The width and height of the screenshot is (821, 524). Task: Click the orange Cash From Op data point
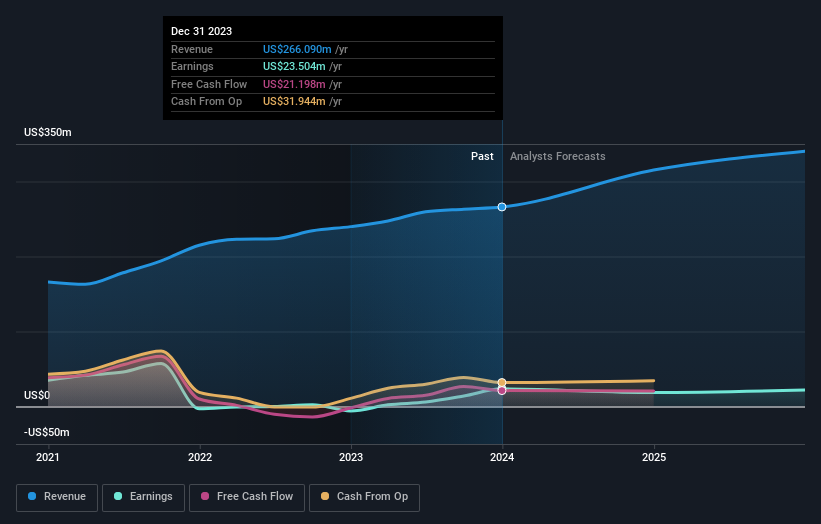point(502,383)
